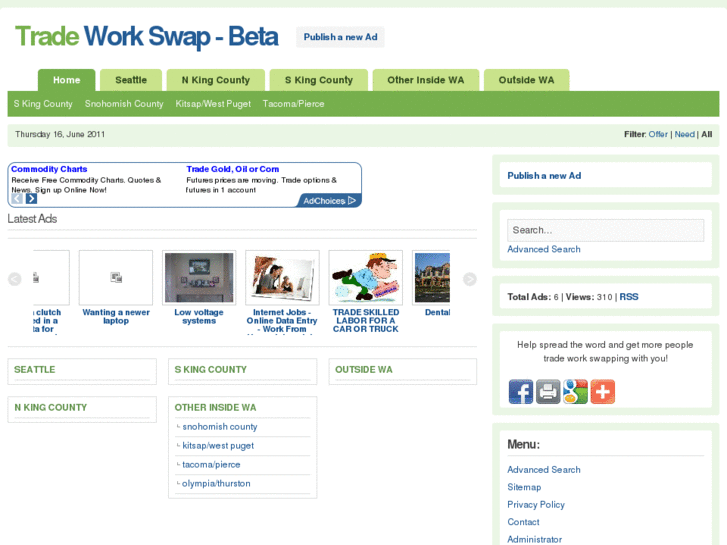Image resolution: width=727 pixels, height=545 pixels.
Task: Open Contact in Menu list
Action: (523, 522)
